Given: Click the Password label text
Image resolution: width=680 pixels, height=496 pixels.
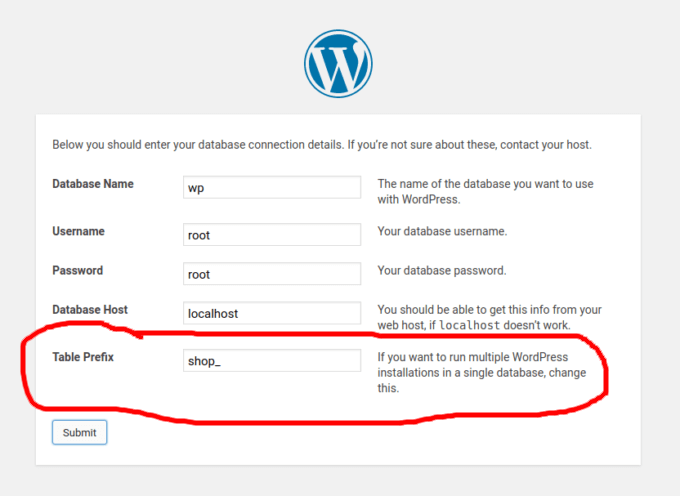Looking at the screenshot, I should tap(78, 270).
